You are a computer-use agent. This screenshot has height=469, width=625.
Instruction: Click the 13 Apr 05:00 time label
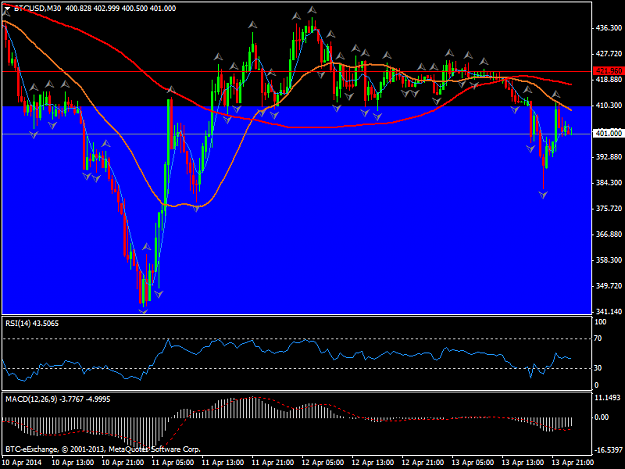point(473,462)
